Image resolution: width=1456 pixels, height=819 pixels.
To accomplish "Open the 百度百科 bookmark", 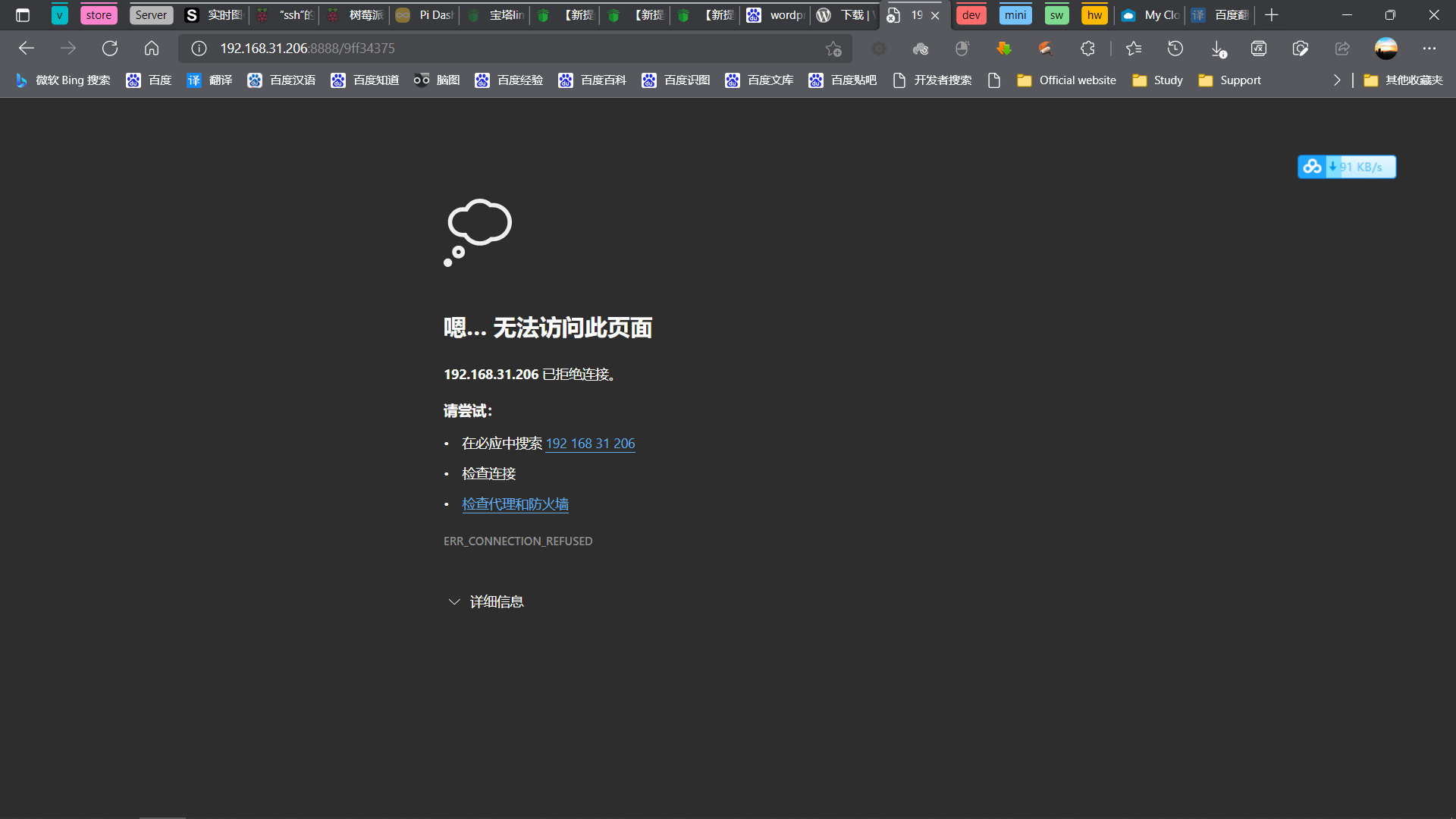I will tap(592, 80).
